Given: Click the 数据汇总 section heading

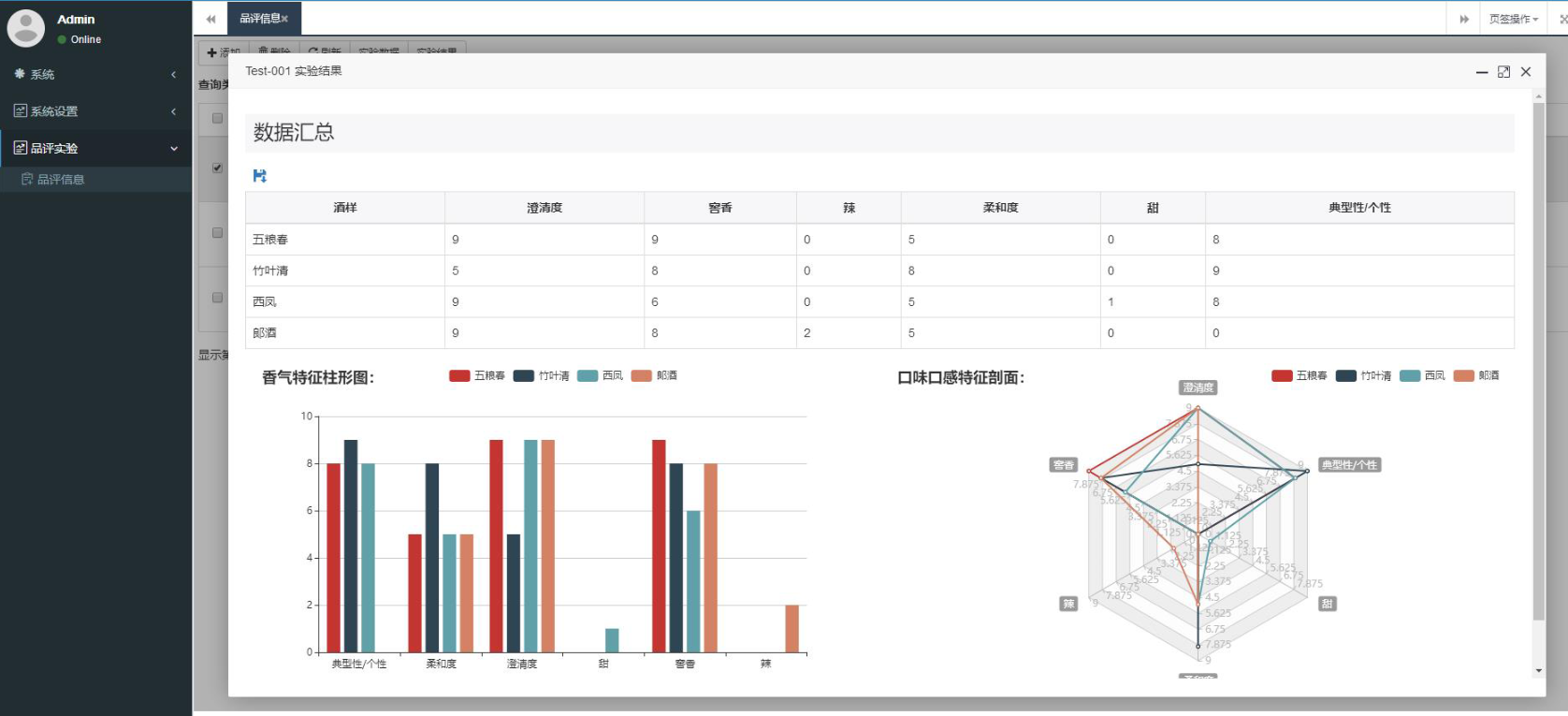Looking at the screenshot, I should (x=294, y=133).
